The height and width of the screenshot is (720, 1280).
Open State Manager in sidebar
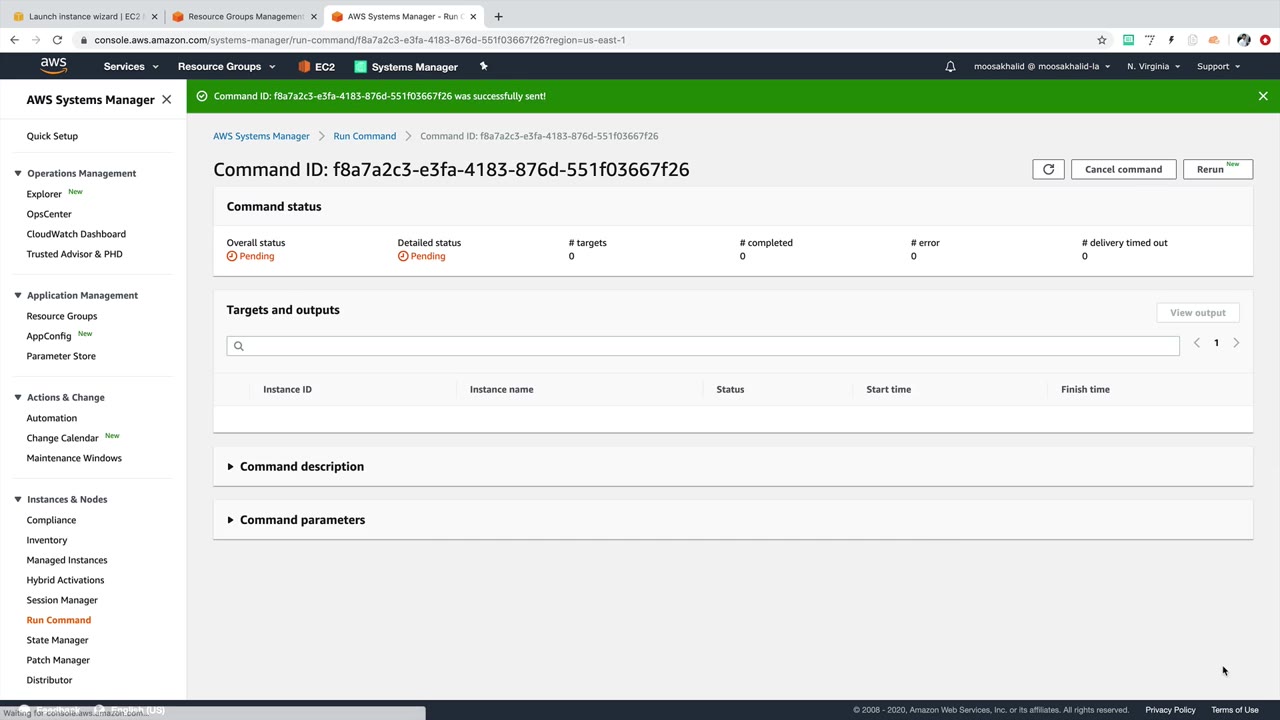(x=58, y=640)
